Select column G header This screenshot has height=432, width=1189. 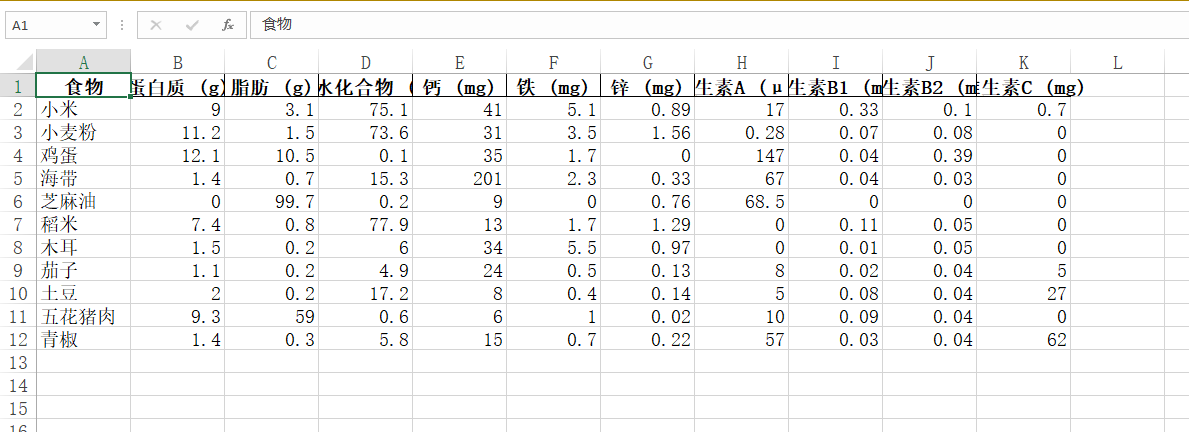point(648,62)
